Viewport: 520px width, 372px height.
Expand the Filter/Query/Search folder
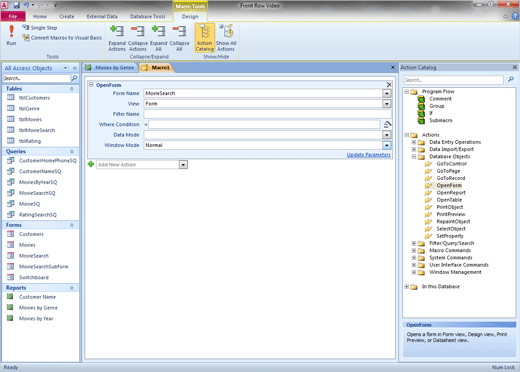414,243
